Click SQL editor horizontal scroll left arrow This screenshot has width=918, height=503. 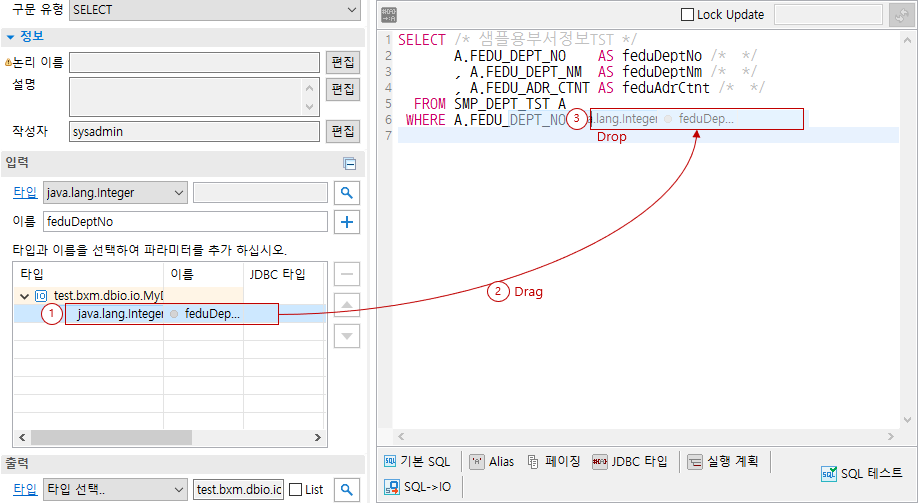pyautogui.click(x=402, y=437)
